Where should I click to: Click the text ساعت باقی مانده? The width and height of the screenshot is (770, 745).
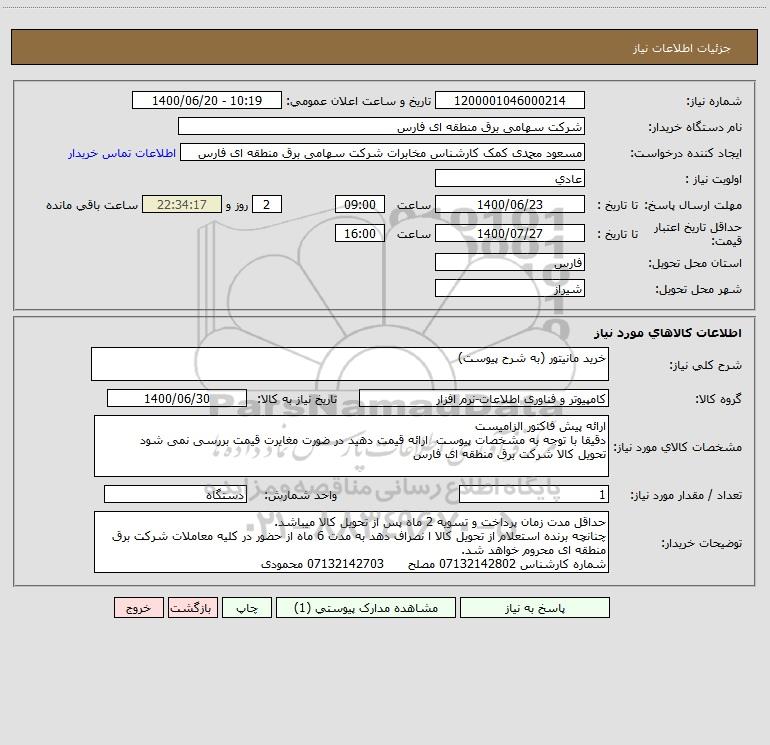92,205
